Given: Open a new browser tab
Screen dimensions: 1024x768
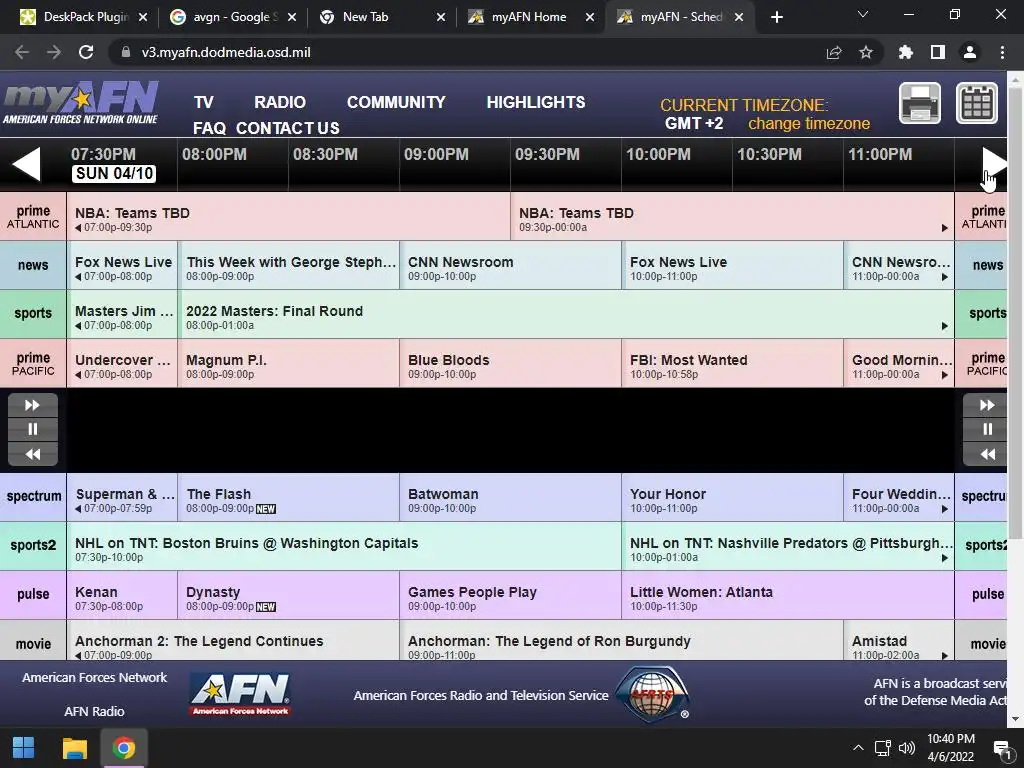Looking at the screenshot, I should coord(776,17).
